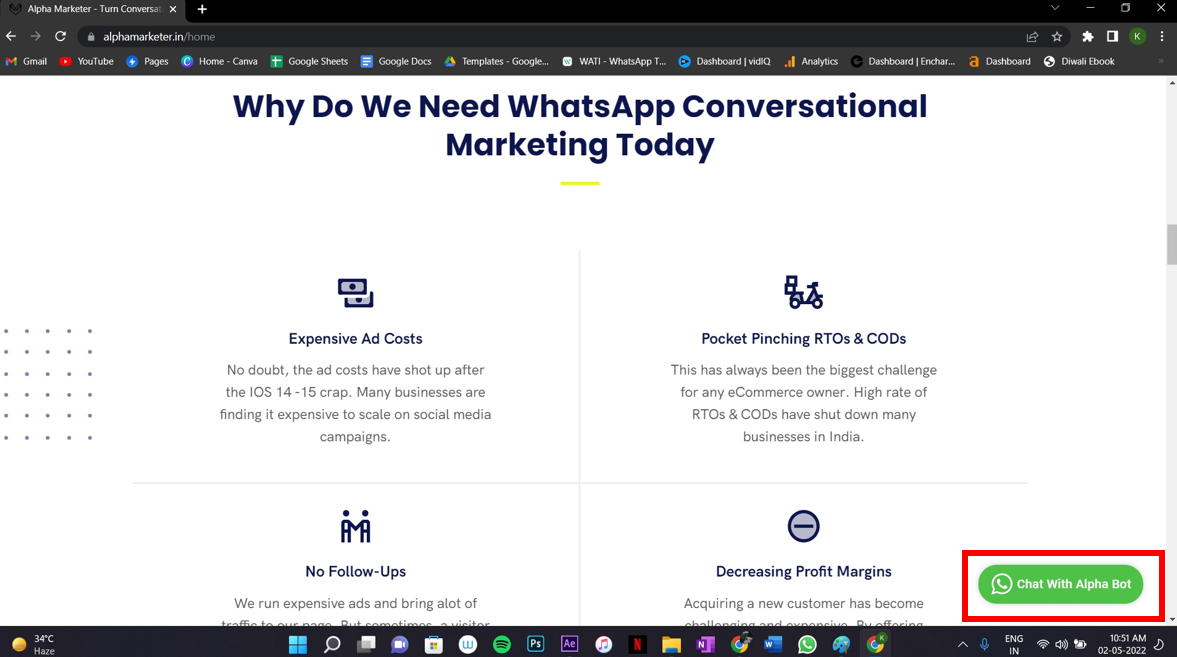Mute system volume from the tray
The width and height of the screenshot is (1177, 657).
tap(1060, 644)
